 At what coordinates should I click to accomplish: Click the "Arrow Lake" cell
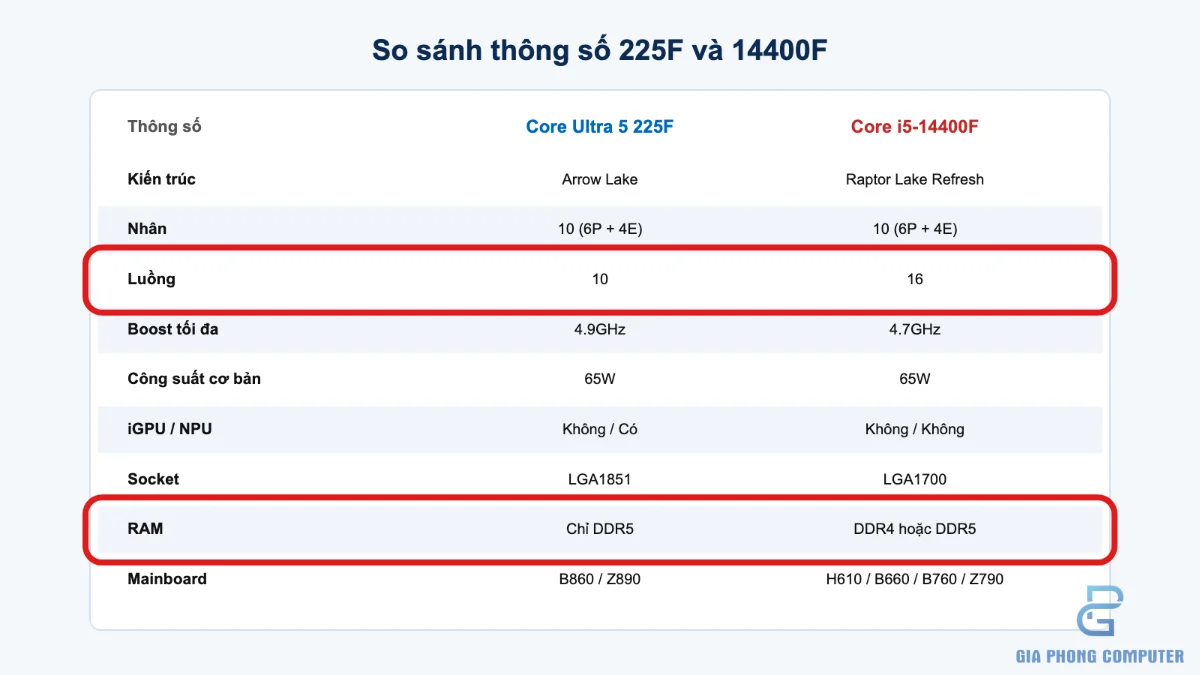pos(600,180)
